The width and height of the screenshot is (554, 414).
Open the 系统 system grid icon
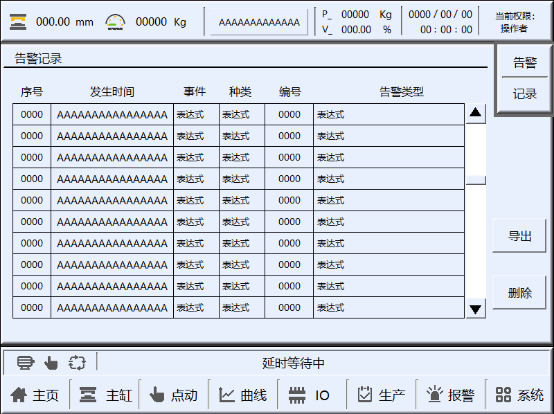pos(503,395)
